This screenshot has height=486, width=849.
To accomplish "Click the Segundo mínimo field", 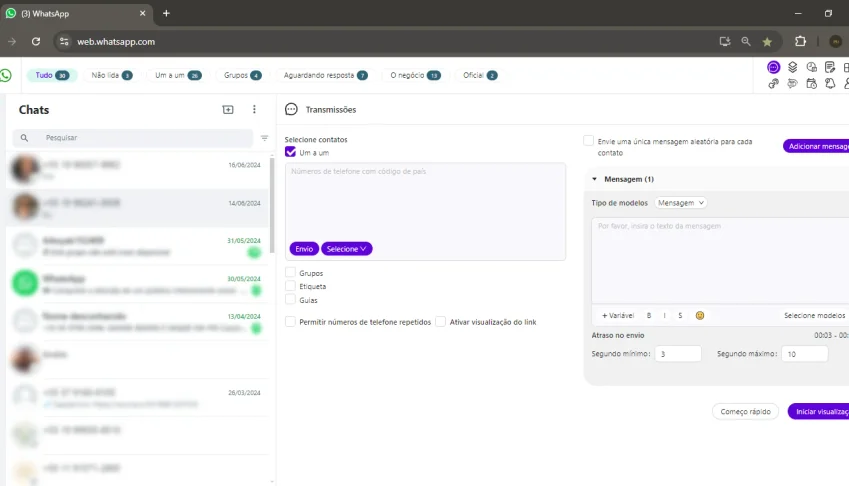I will coord(678,354).
